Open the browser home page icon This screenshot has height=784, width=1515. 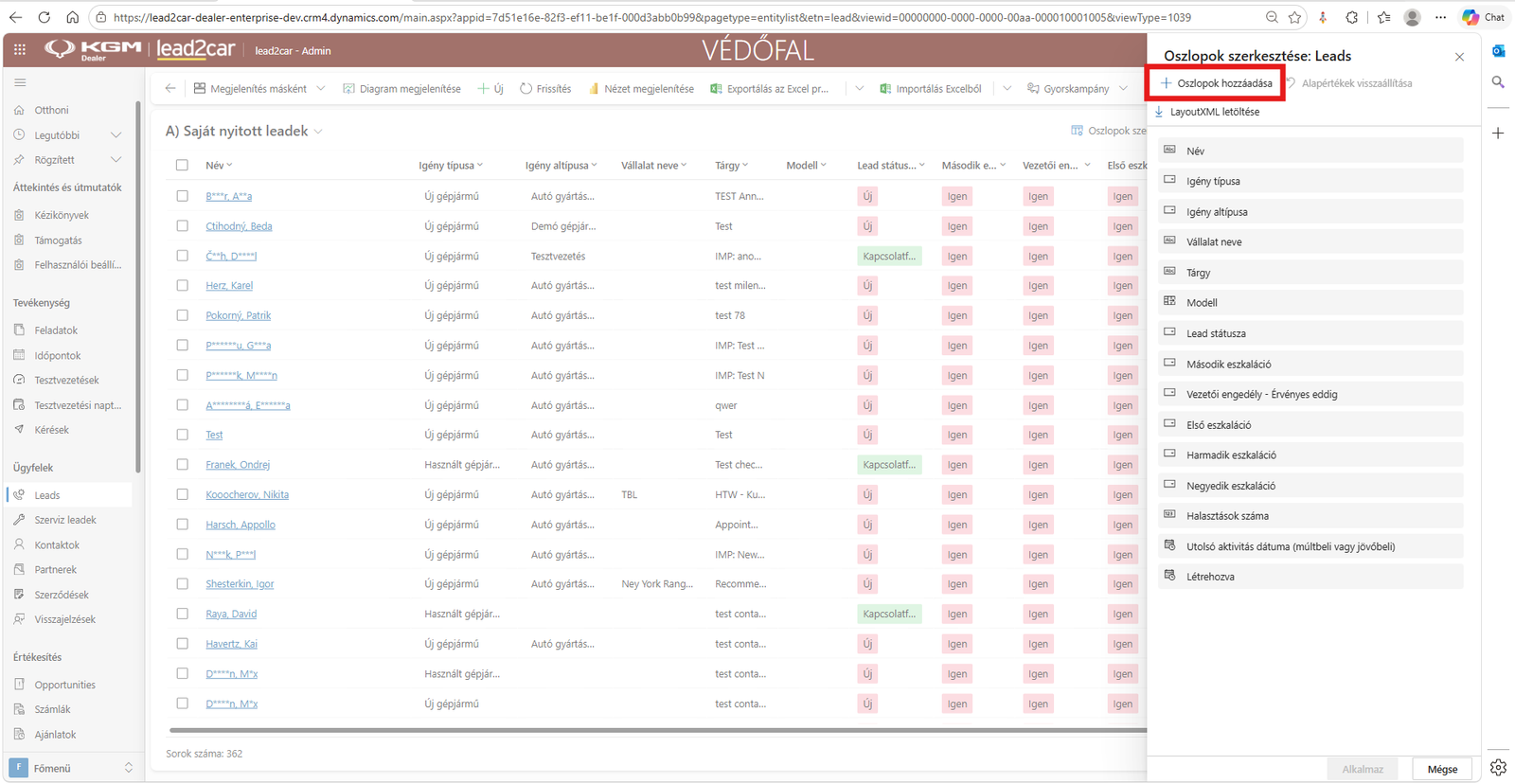pyautogui.click(x=72, y=17)
